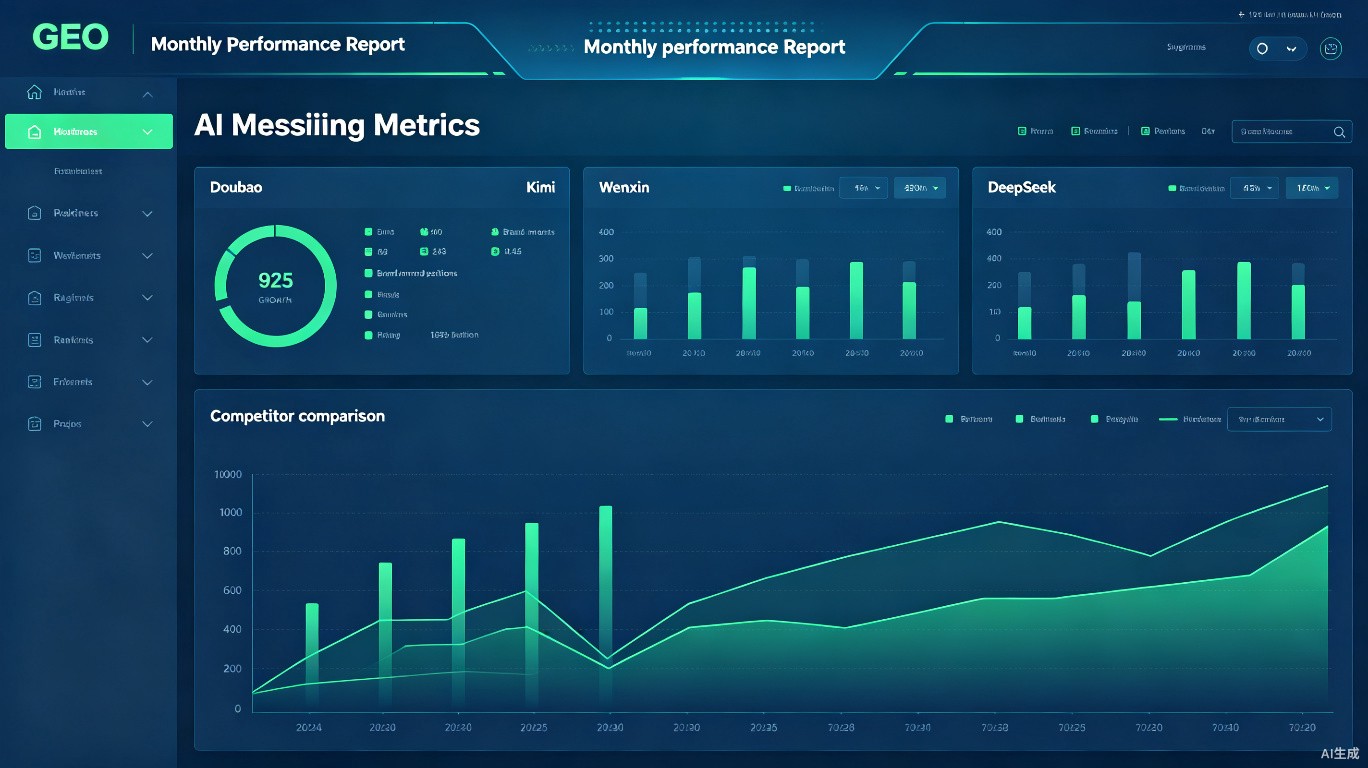Click the magnifier icon in the search box

coord(1340,131)
